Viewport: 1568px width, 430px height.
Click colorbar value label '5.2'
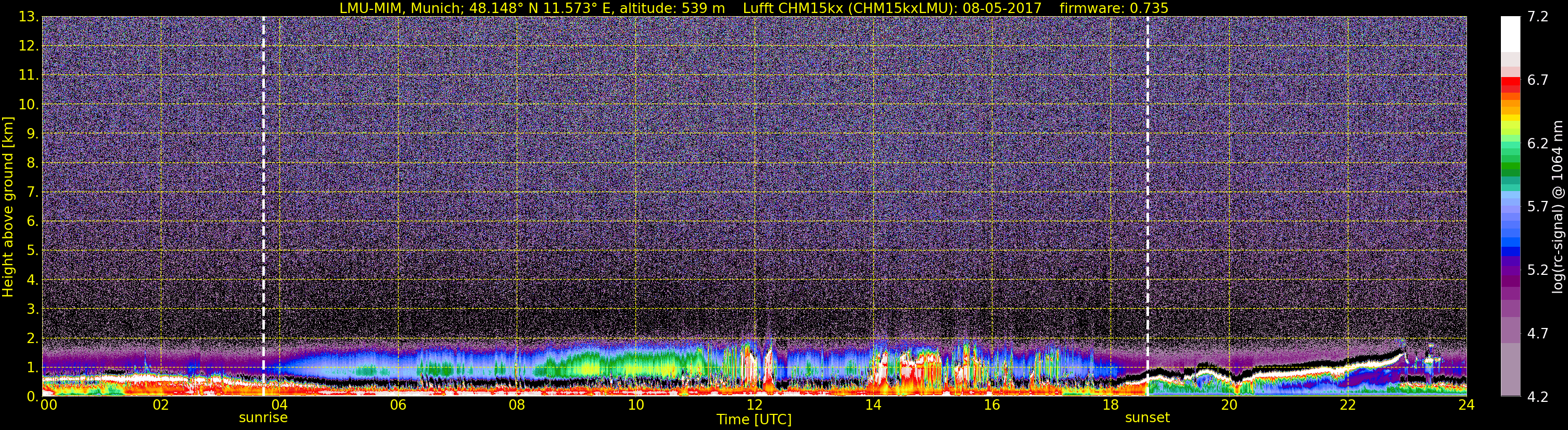1538,270
